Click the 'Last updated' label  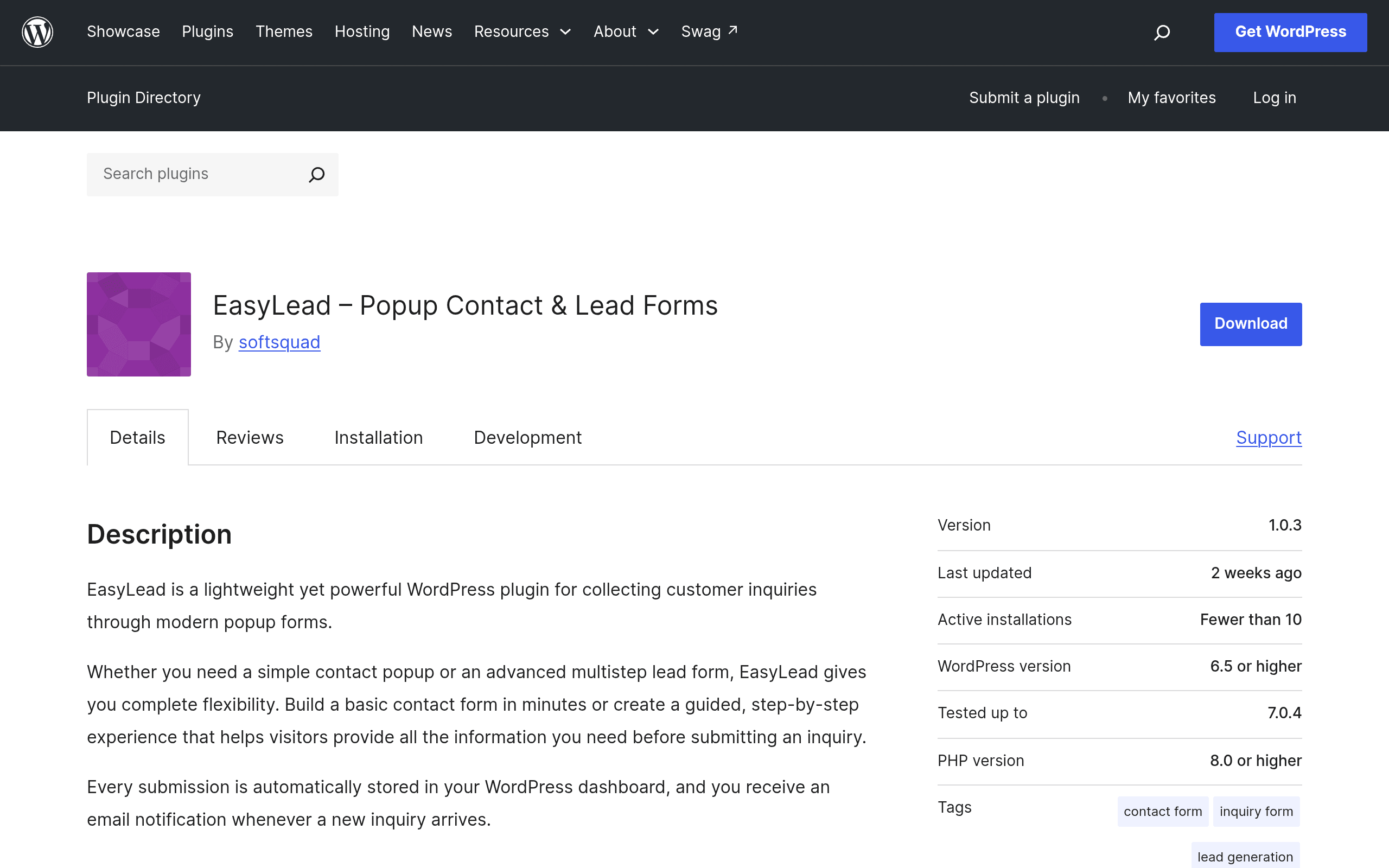click(984, 573)
